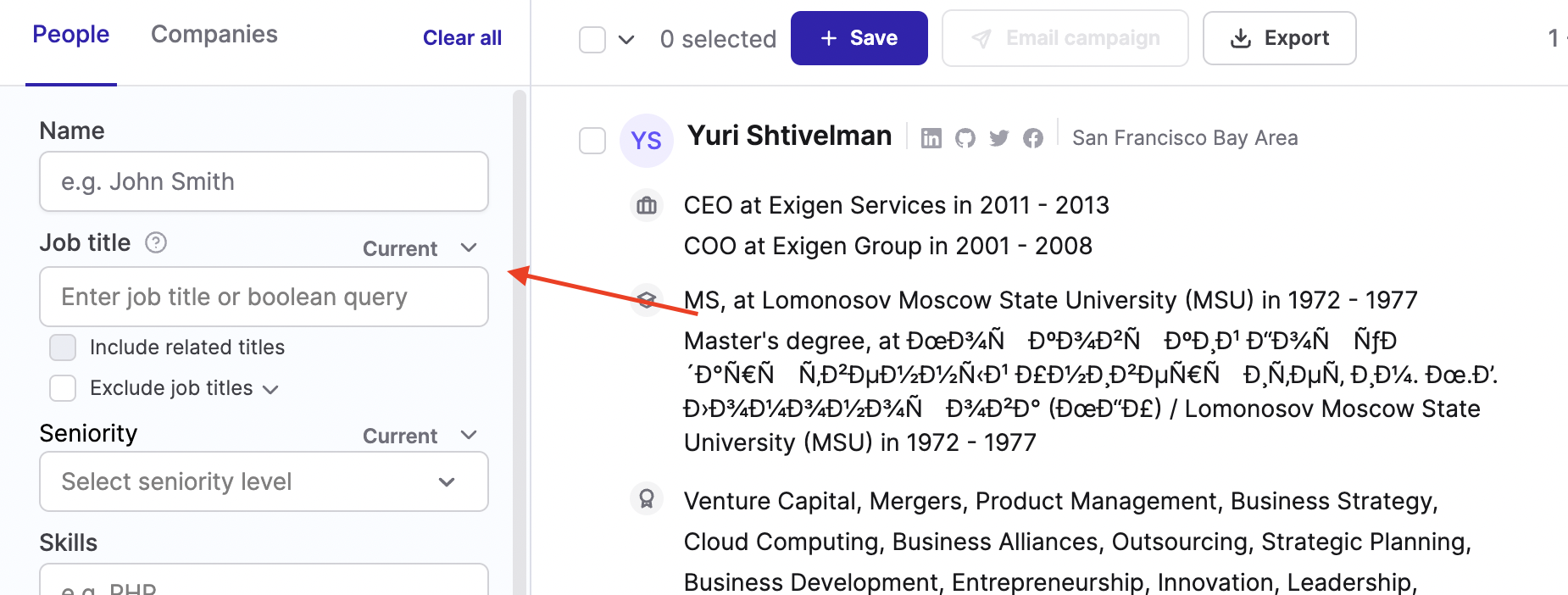This screenshot has width=1568, height=595.
Task: Click the Save button
Action: coord(859,38)
